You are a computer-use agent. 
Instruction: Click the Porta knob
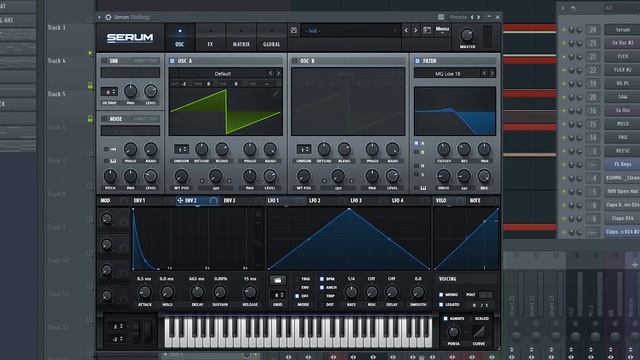[x=453, y=331]
